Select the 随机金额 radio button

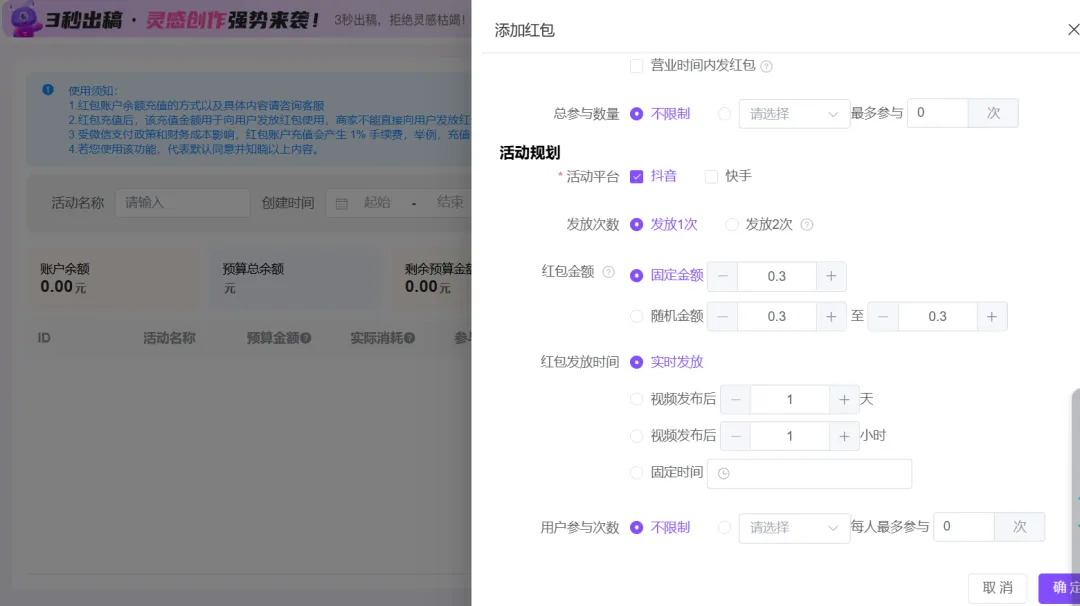tap(636, 316)
